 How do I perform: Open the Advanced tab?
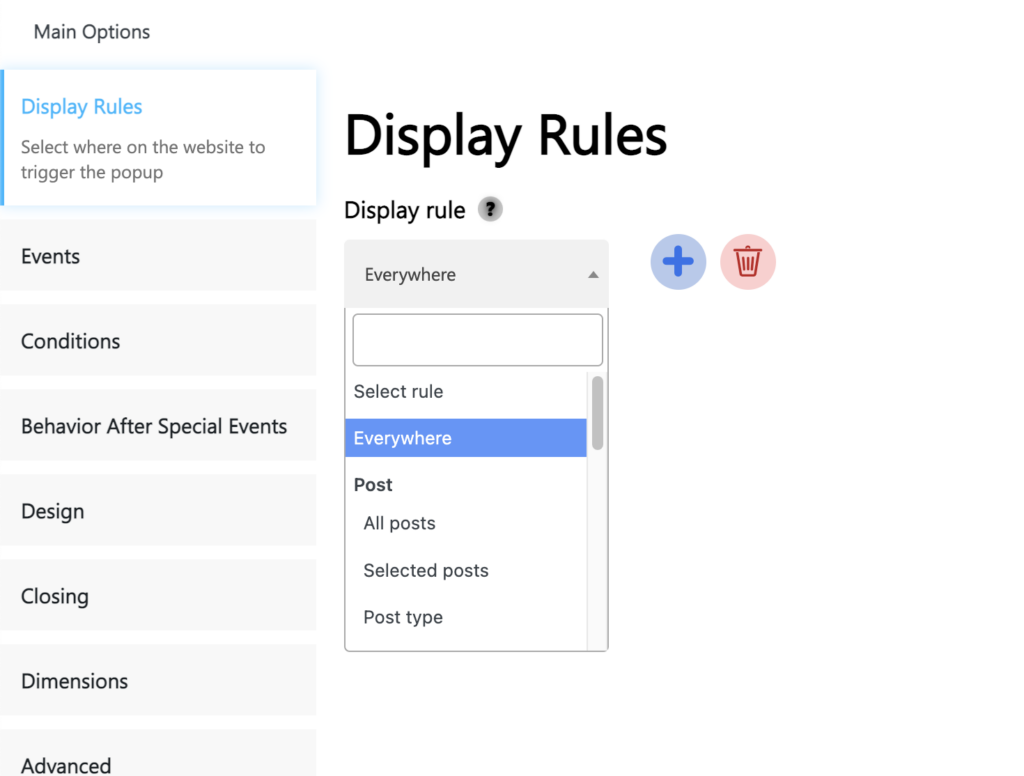(158, 753)
